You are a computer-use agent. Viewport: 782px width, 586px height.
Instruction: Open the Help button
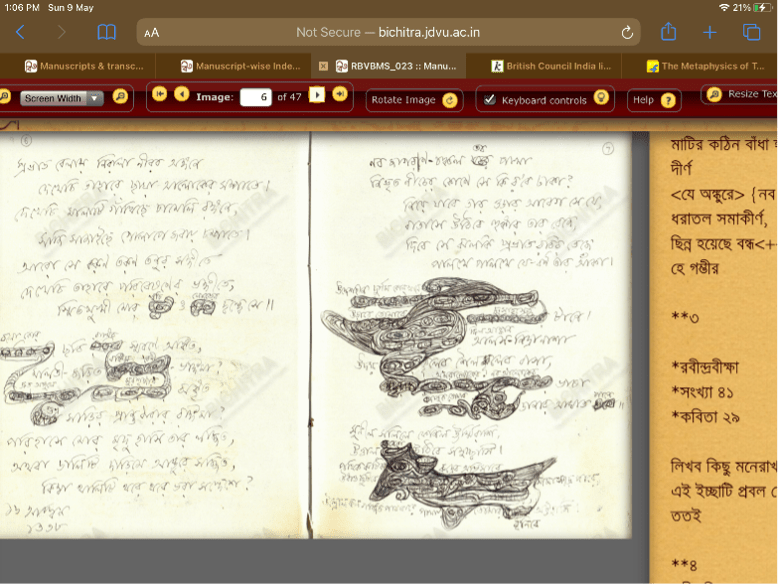[655, 99]
